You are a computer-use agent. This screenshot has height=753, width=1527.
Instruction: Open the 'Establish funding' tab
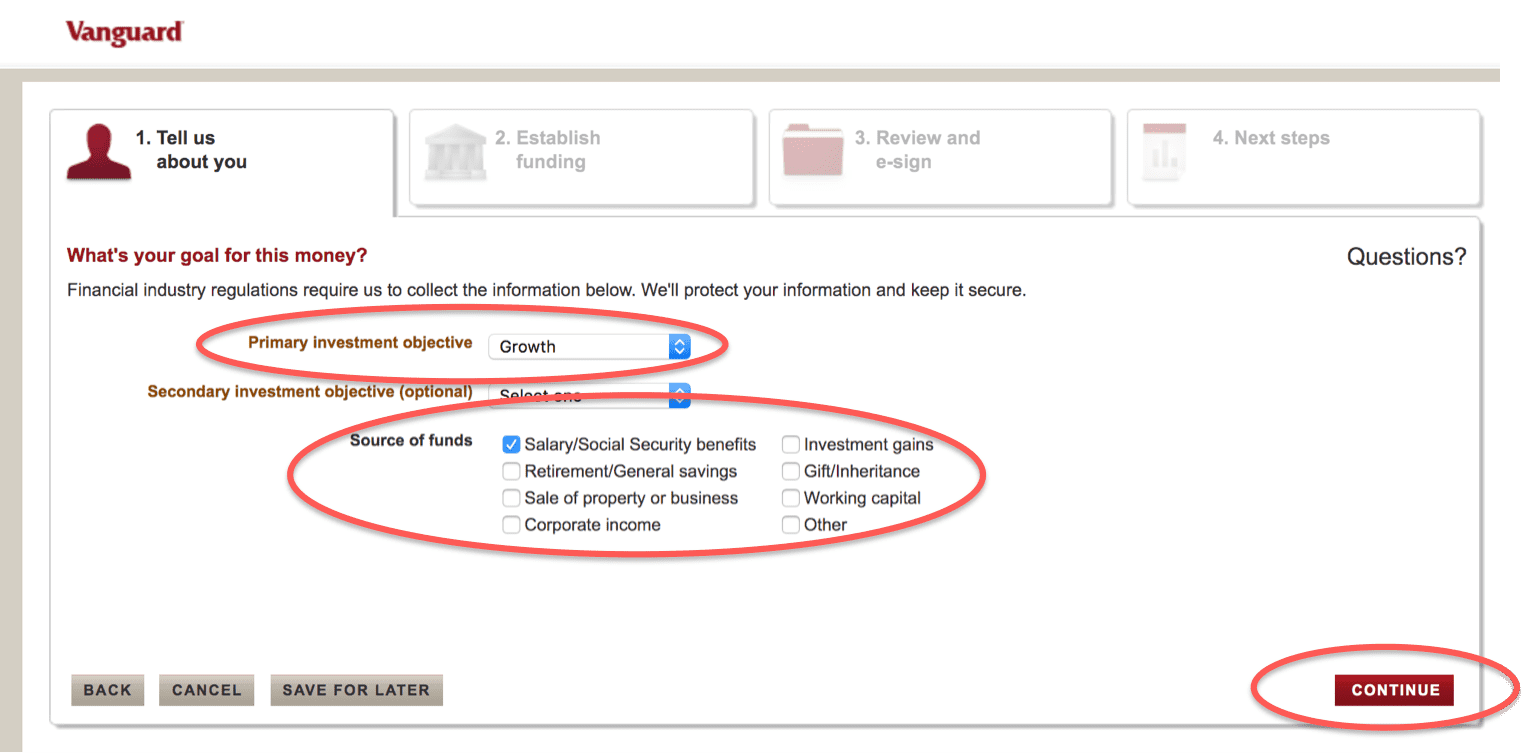581,158
